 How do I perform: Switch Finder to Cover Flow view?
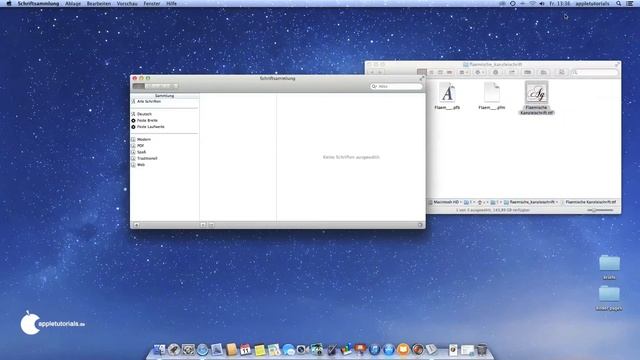coord(449,72)
